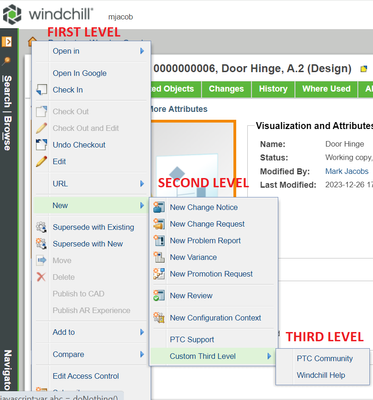
Task: Click the Undo Checkout icon
Action: (41, 145)
